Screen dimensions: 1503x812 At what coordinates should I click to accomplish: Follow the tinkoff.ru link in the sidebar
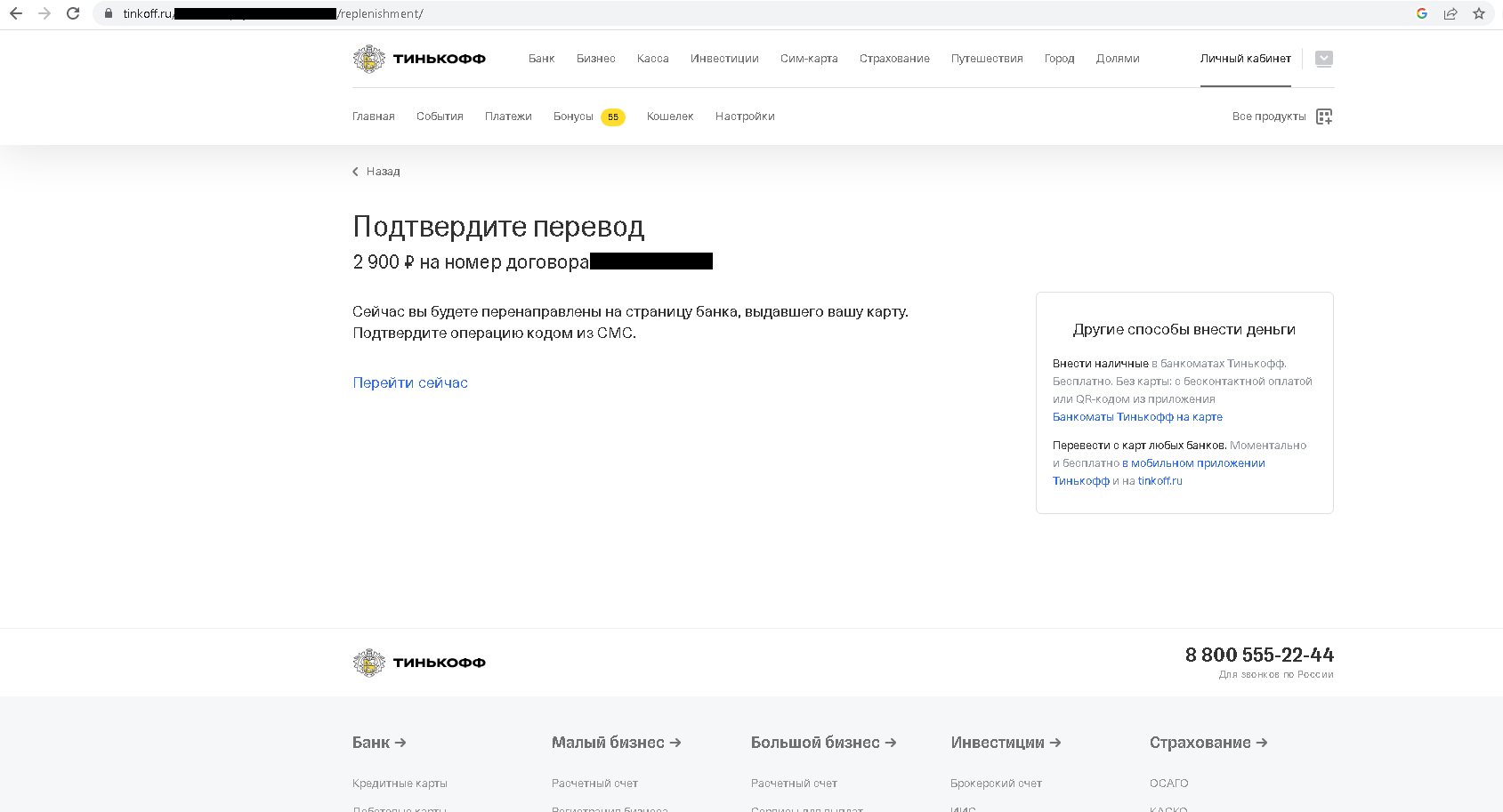1160,480
